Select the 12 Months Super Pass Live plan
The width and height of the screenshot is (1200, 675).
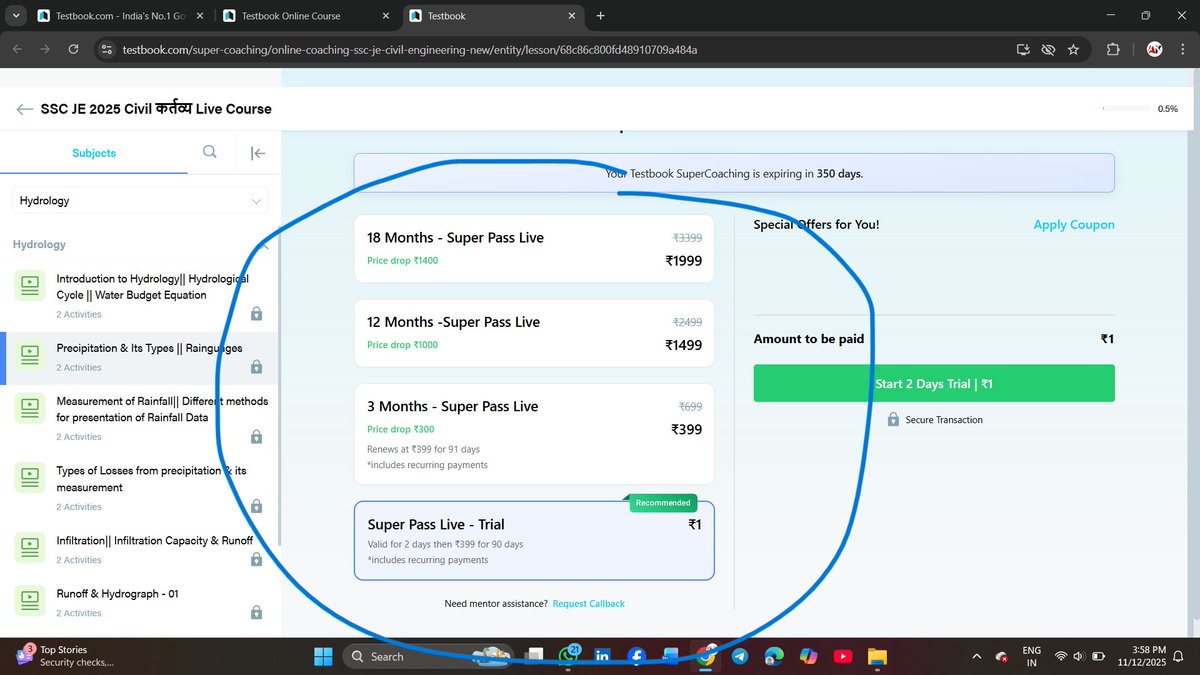click(x=534, y=333)
